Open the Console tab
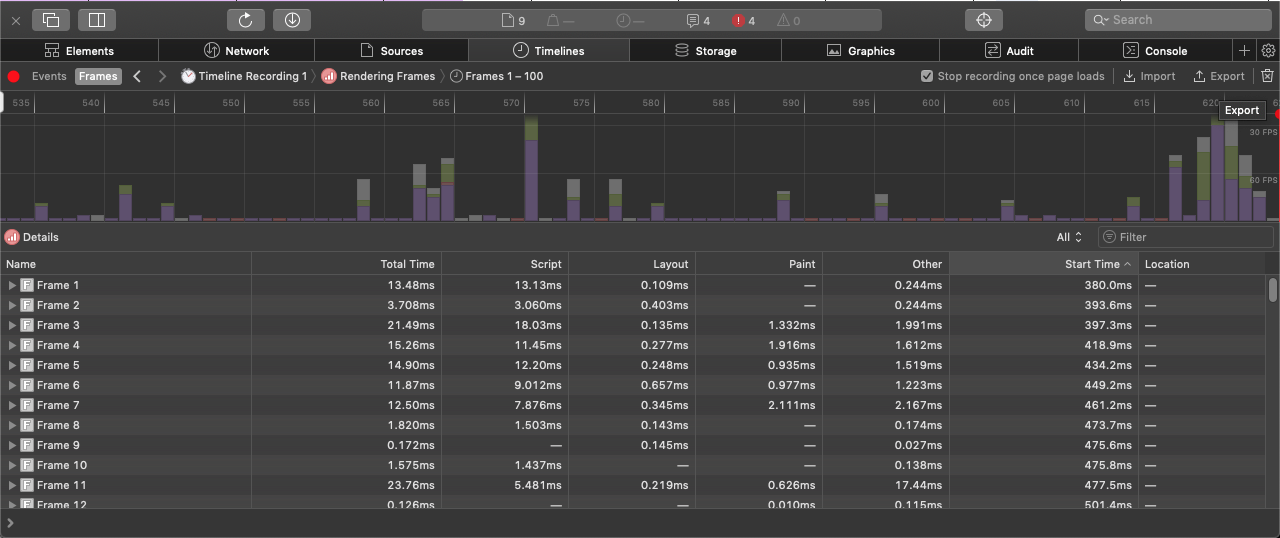Screen dimensions: 1280x538 tap(1155, 50)
